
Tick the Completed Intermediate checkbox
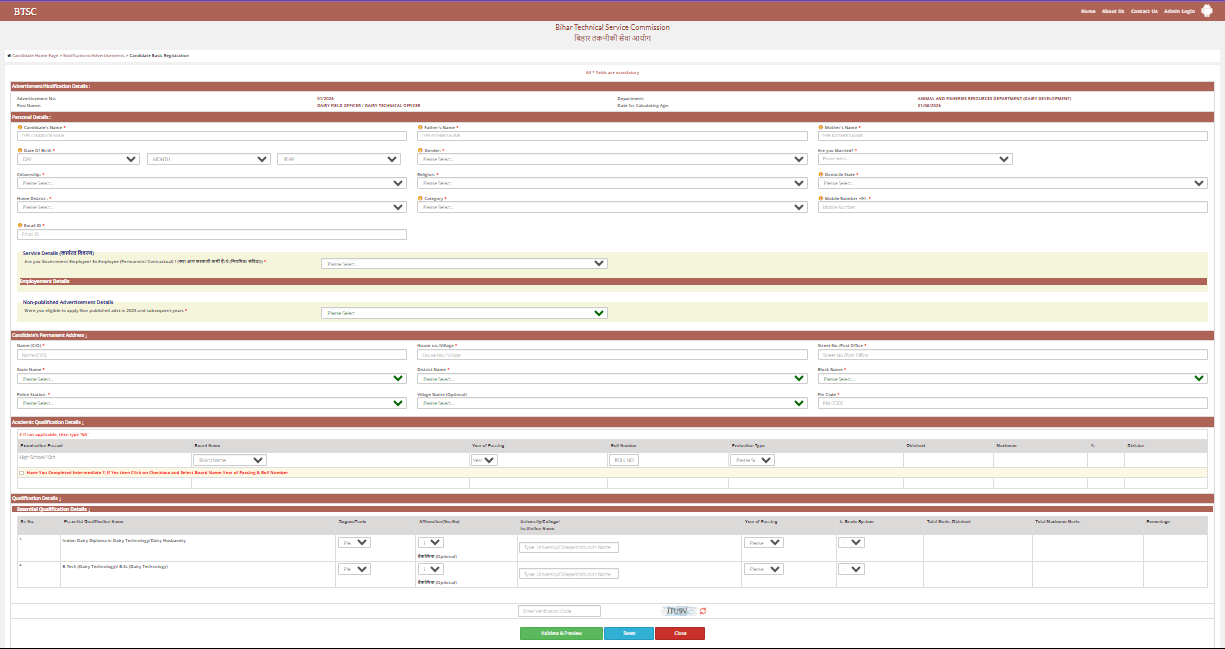[22, 472]
